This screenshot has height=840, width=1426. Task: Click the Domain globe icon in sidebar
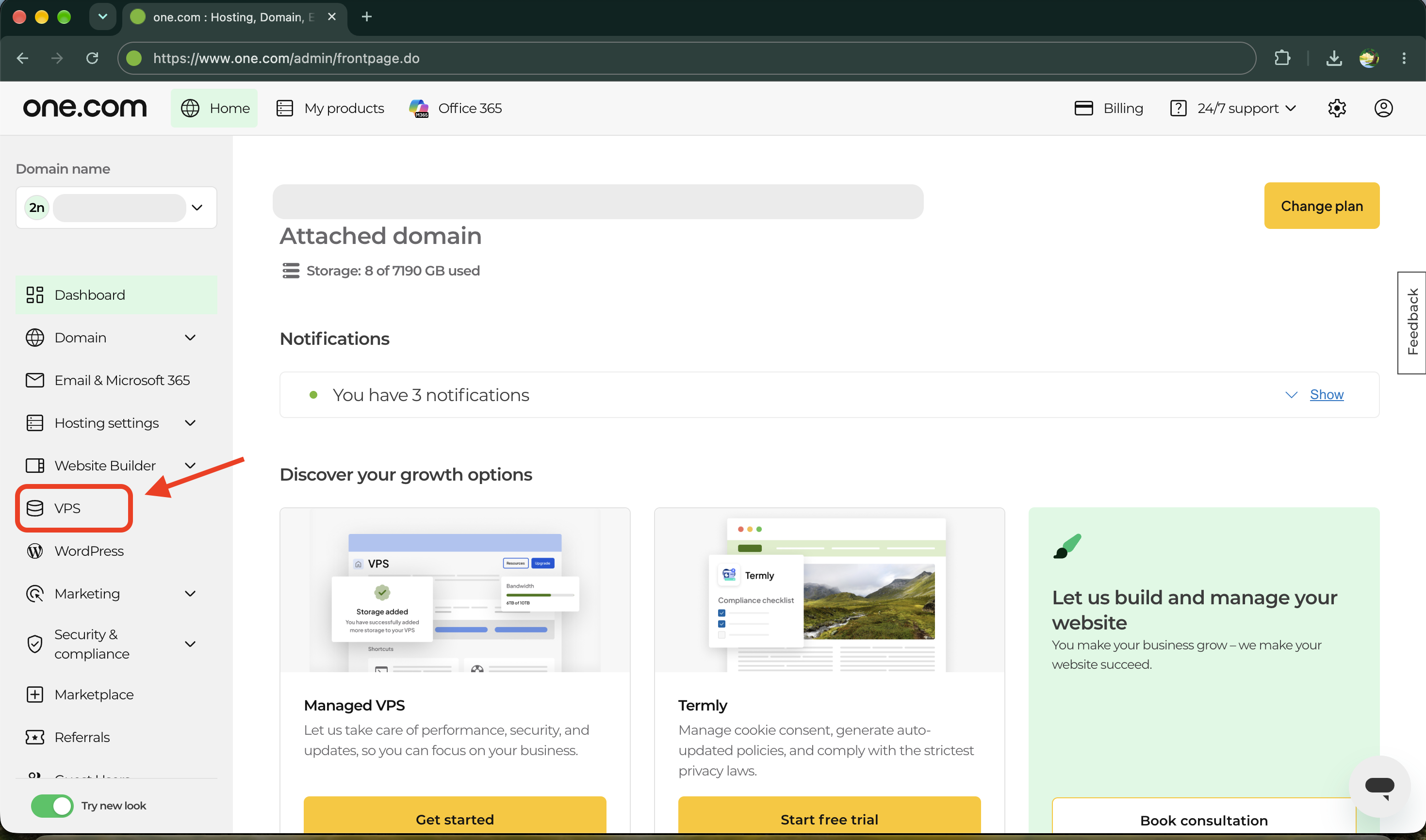[x=34, y=338]
